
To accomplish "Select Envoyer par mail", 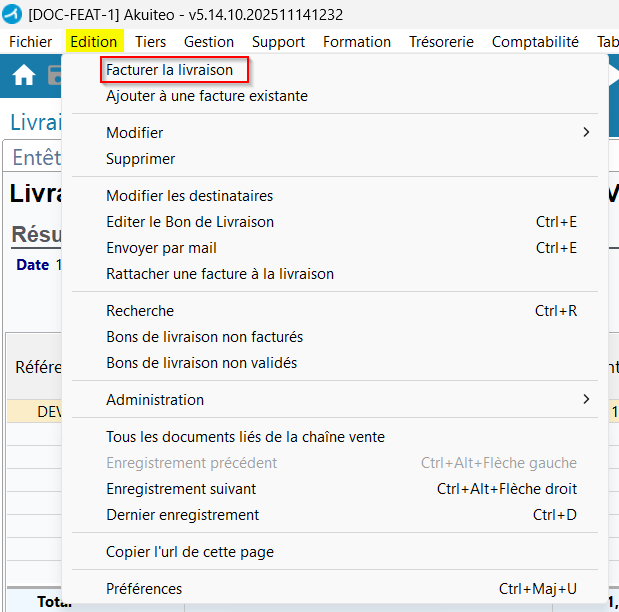I will coord(162,248).
